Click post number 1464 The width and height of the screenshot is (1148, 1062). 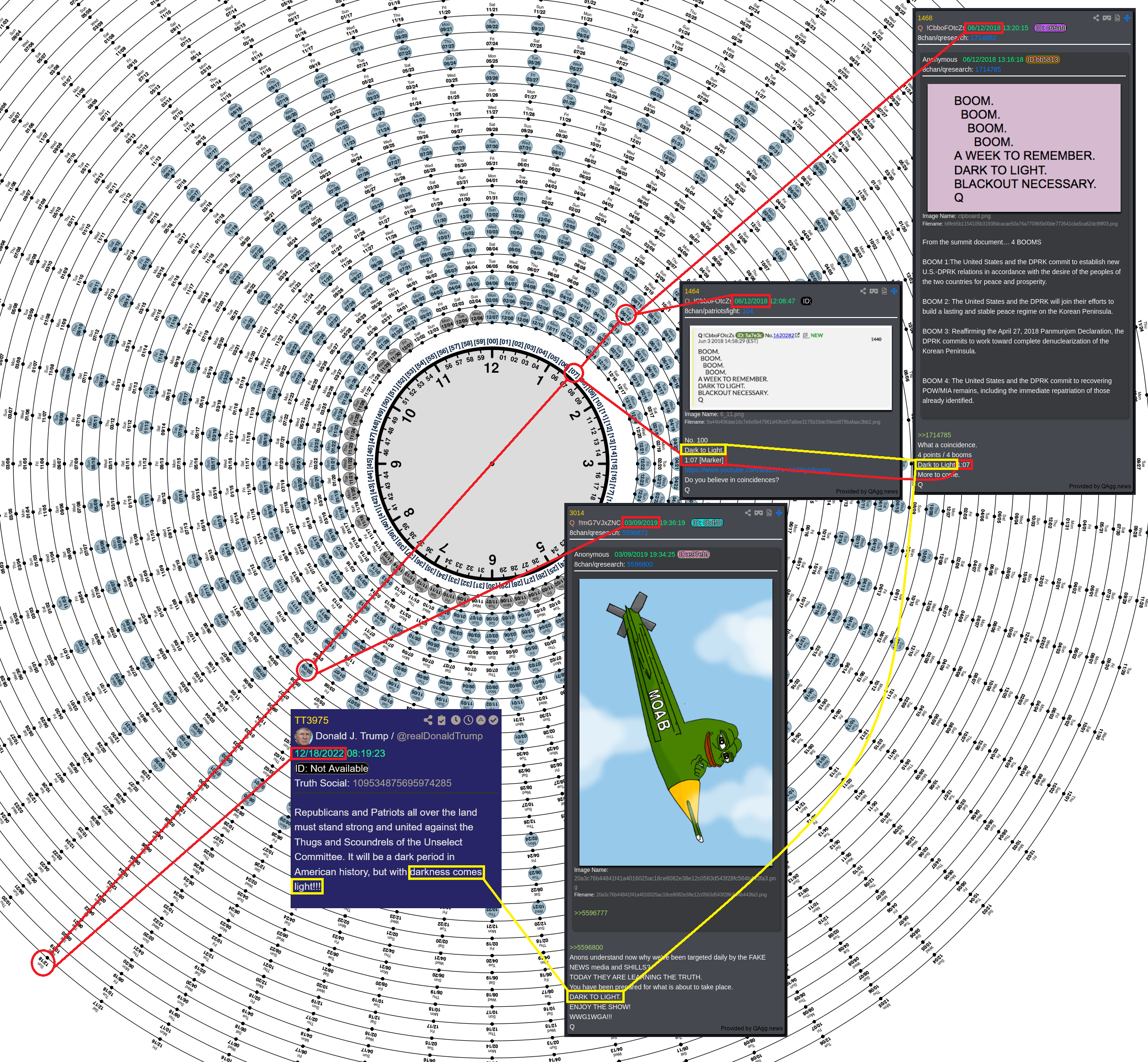click(x=692, y=292)
